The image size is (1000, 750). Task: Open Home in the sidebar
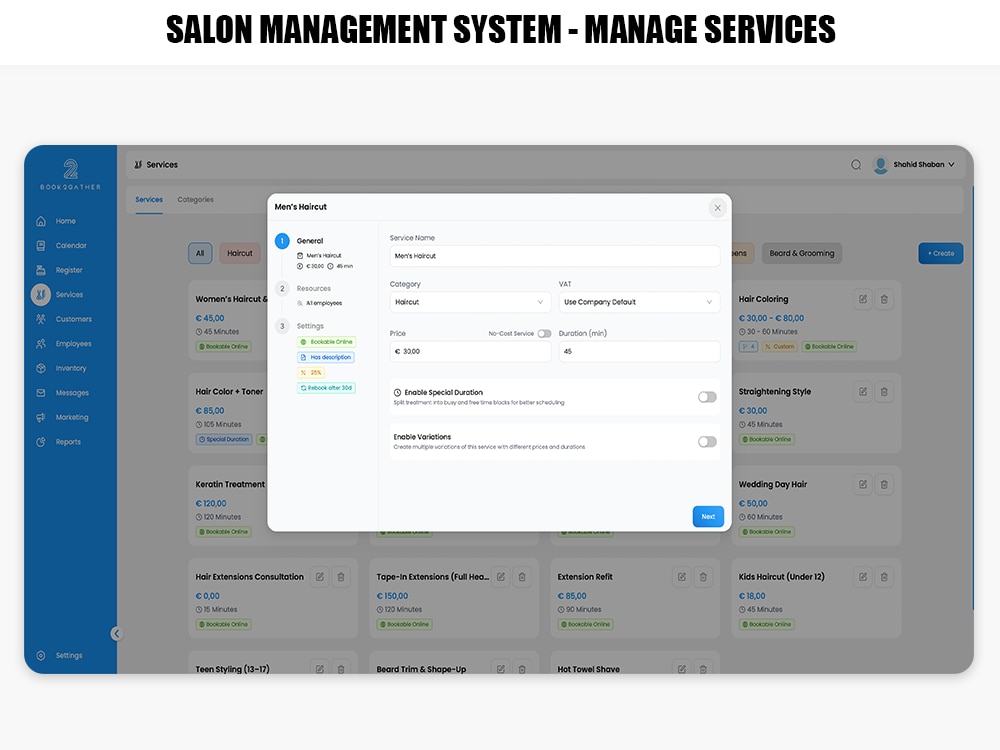click(x=56, y=221)
